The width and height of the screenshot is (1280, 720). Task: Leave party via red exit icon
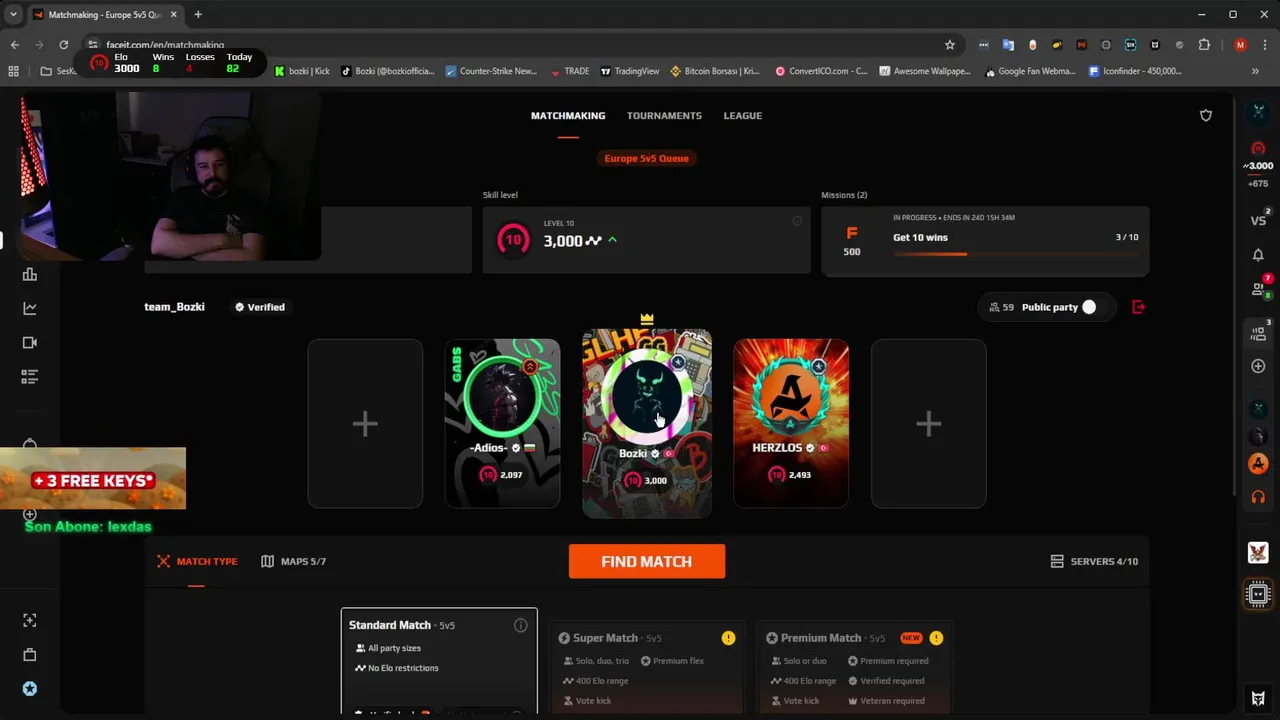point(1138,307)
